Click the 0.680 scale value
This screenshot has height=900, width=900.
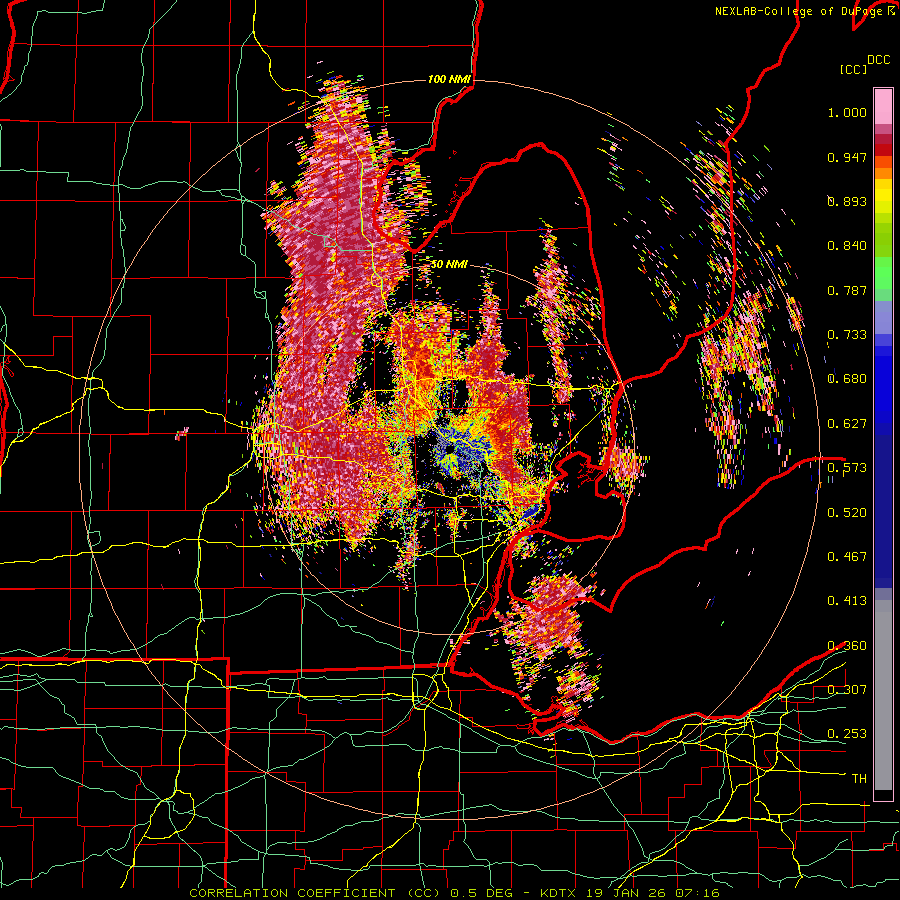[847, 379]
